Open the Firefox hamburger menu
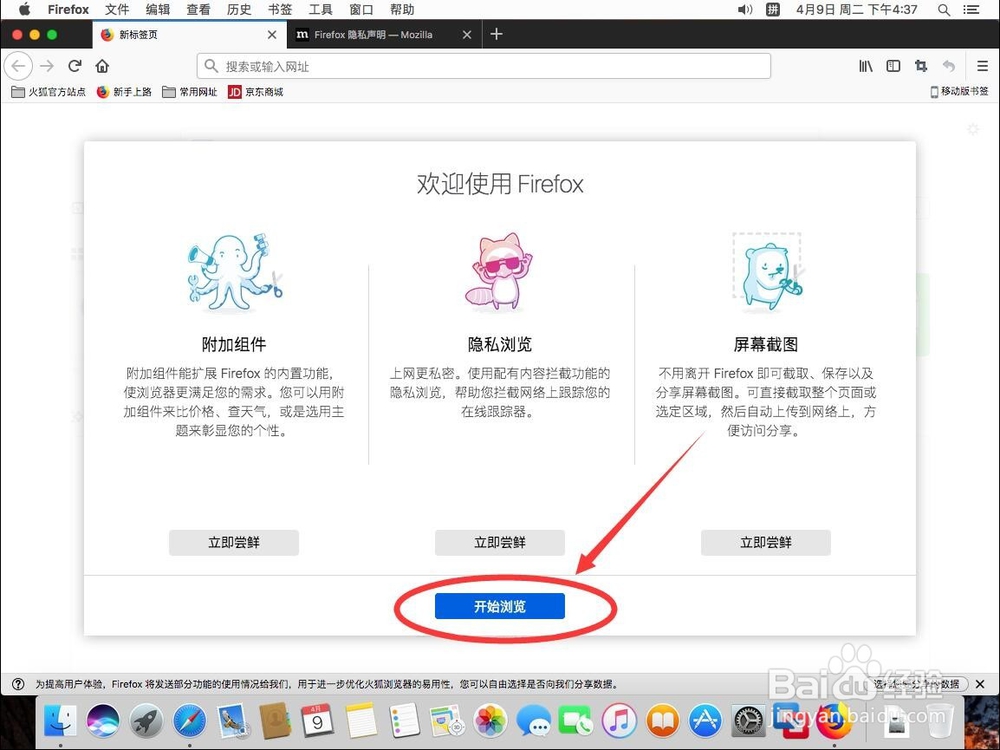 (x=982, y=66)
